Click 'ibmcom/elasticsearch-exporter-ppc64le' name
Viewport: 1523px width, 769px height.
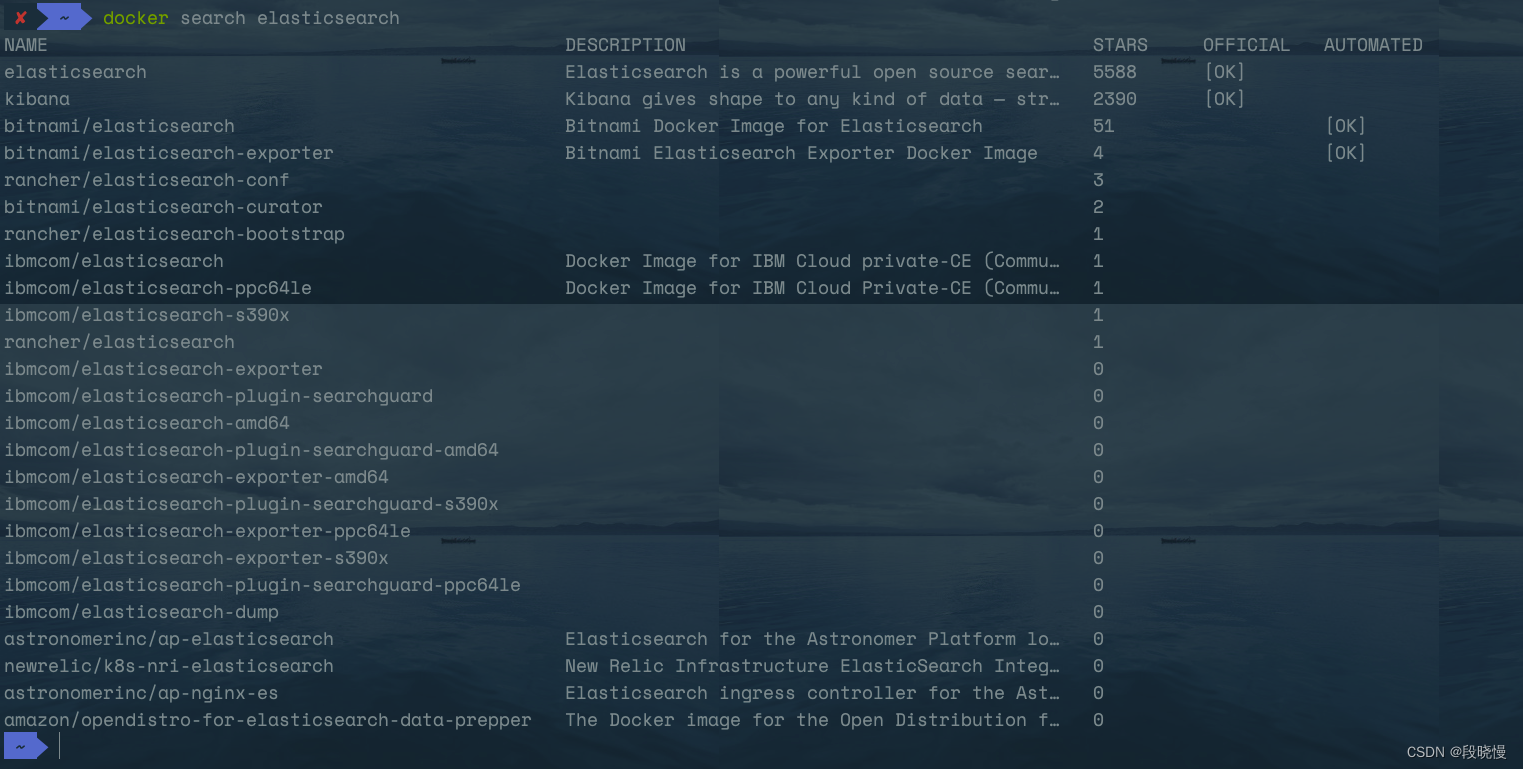click(207, 531)
